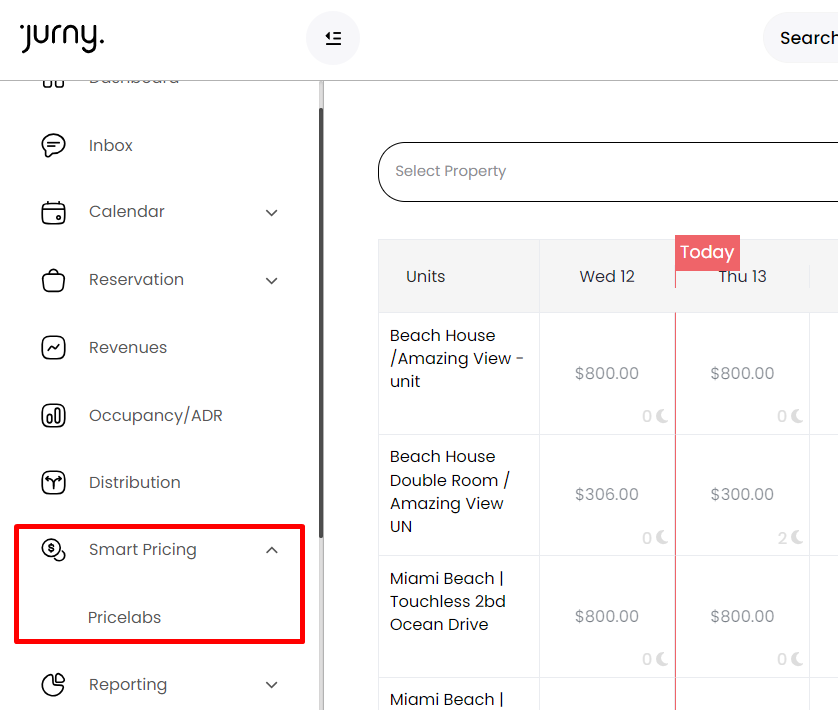
Task: Click the Calendar icon in sidebar
Action: pyautogui.click(x=53, y=213)
